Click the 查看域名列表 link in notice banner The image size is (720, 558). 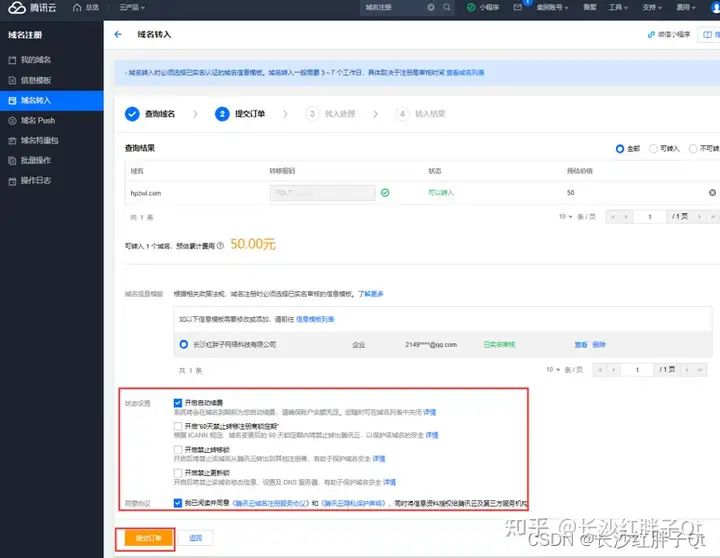click(465, 73)
